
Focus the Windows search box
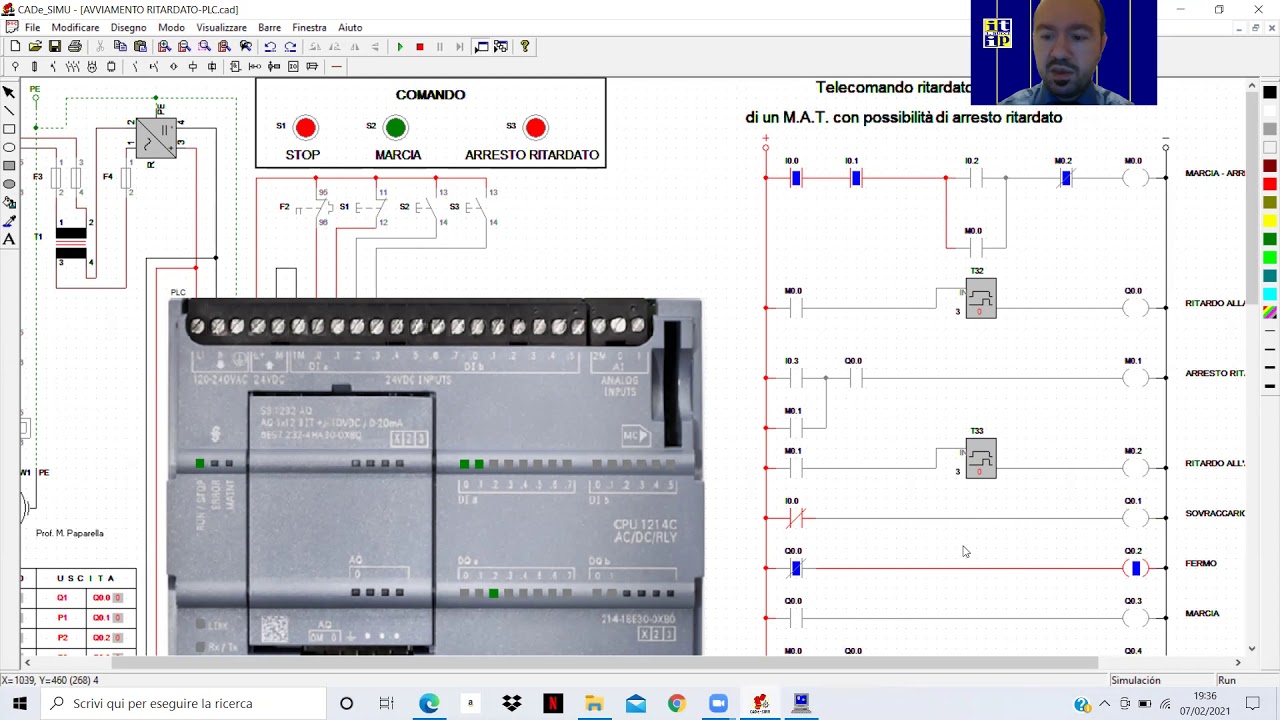[184, 704]
